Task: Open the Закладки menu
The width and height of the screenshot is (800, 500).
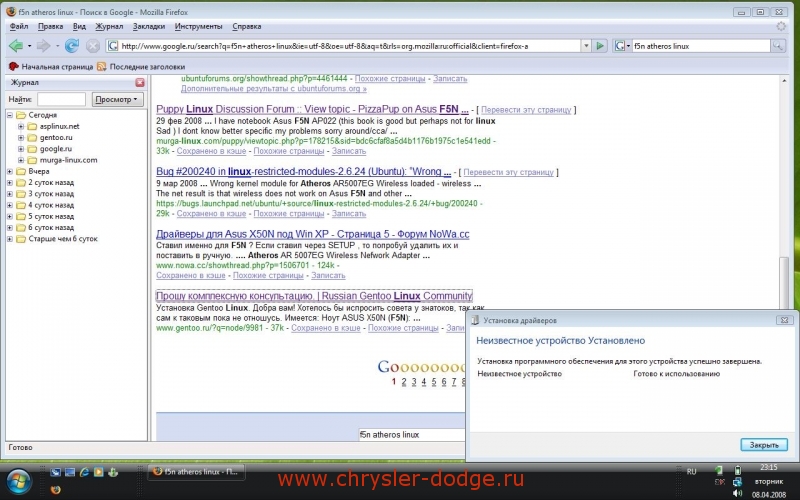Action: pos(149,27)
